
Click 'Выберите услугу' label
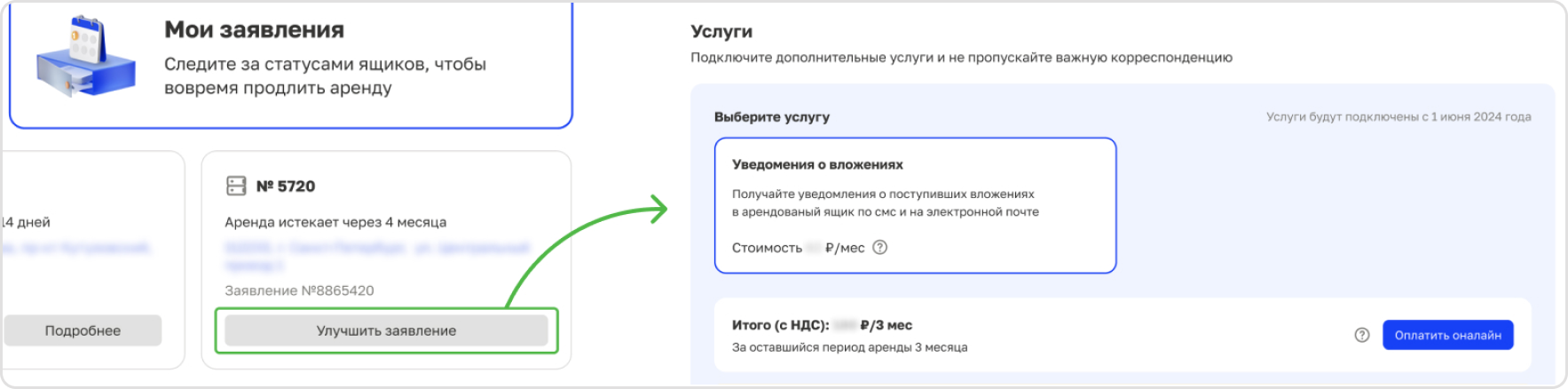pos(772,116)
